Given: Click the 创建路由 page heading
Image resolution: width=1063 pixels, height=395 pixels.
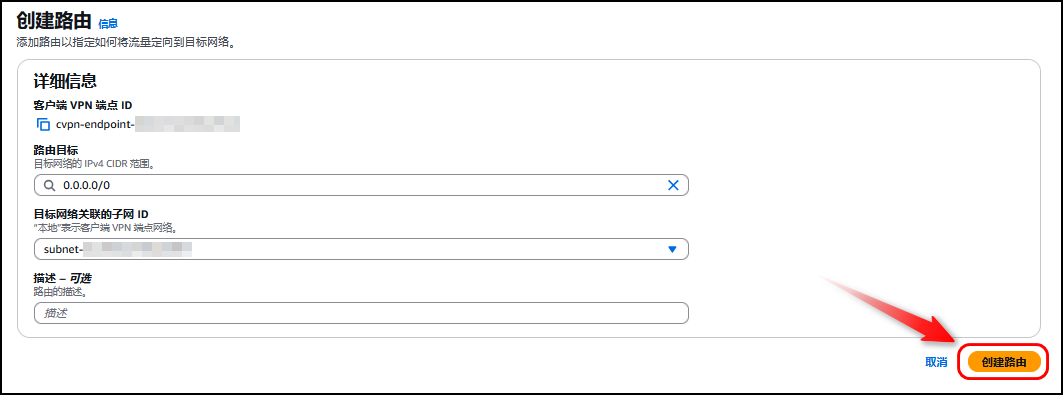Looking at the screenshot, I should tap(54, 20).
